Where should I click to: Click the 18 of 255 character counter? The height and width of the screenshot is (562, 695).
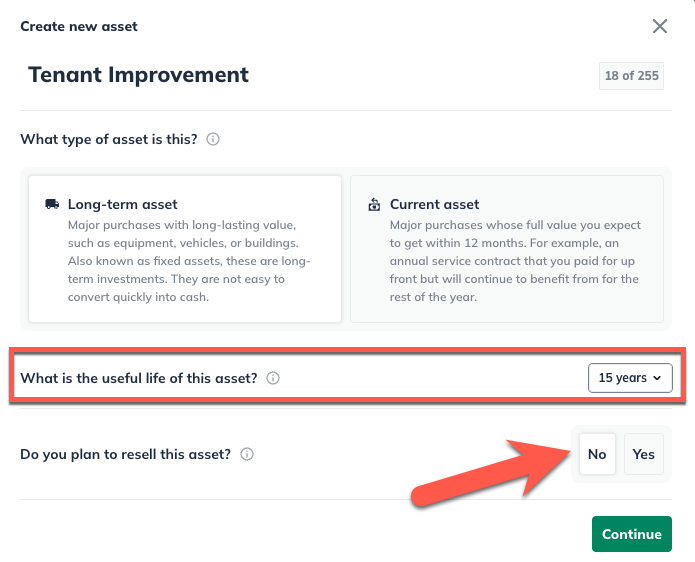(631, 76)
